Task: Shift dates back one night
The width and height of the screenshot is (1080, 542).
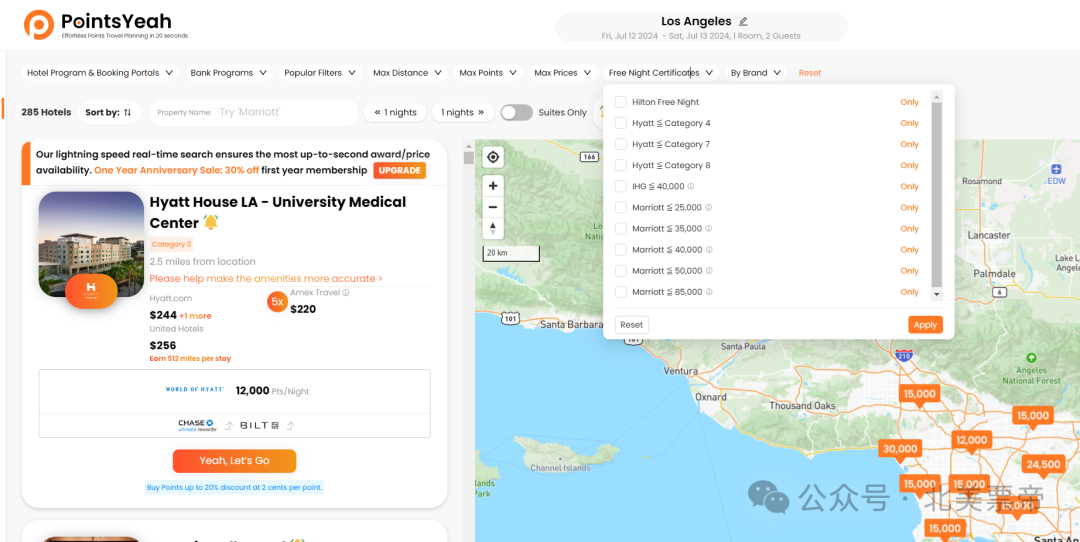Action: 395,112
